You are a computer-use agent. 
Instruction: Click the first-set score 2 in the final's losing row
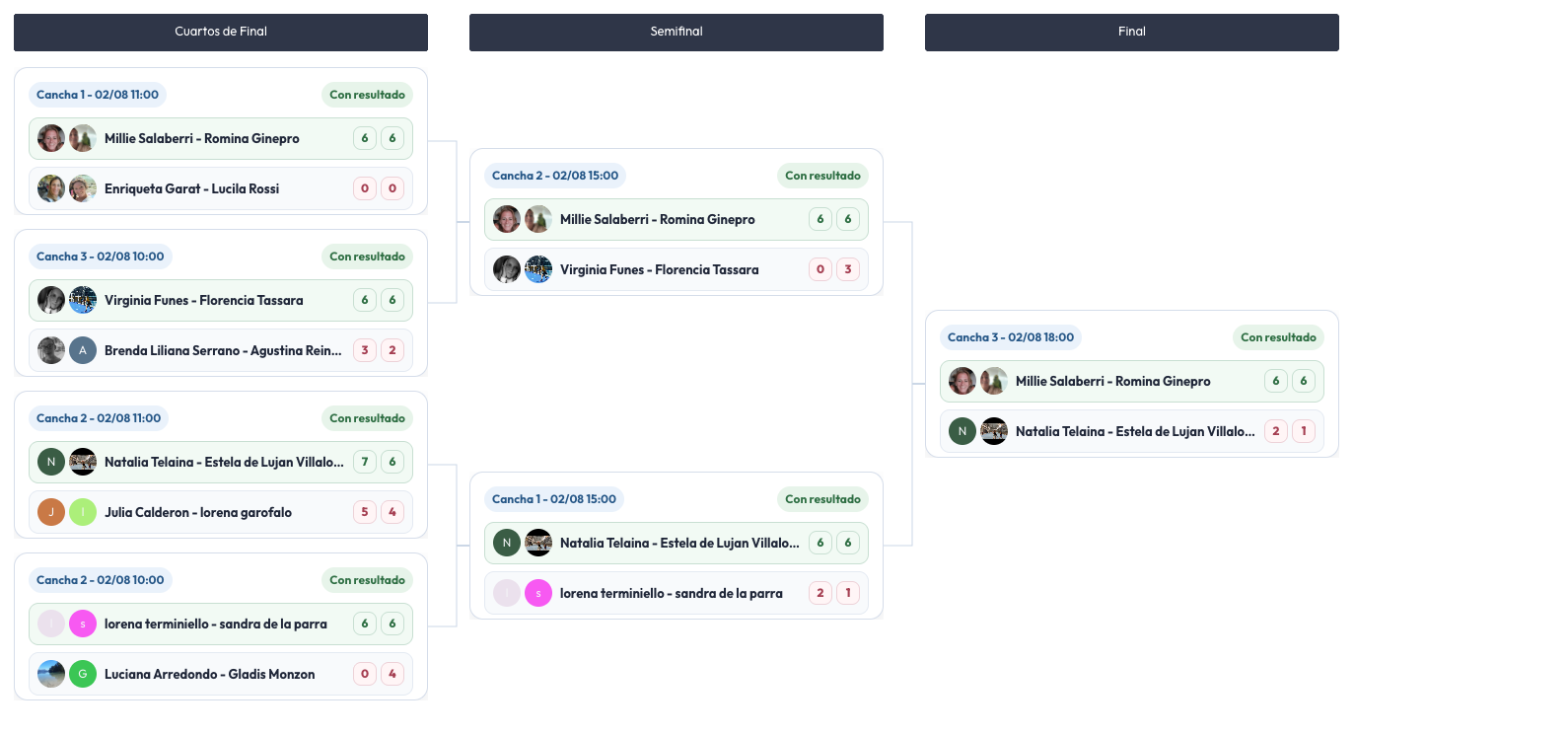point(1276,431)
